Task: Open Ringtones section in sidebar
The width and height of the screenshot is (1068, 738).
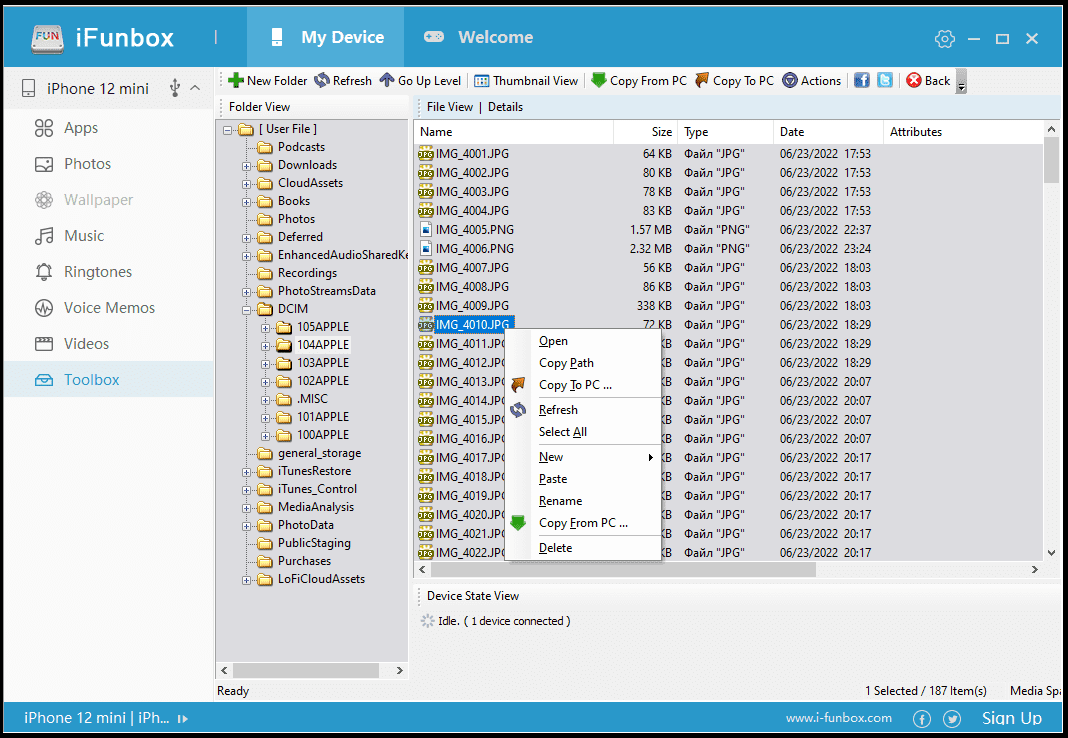Action: click(83, 272)
